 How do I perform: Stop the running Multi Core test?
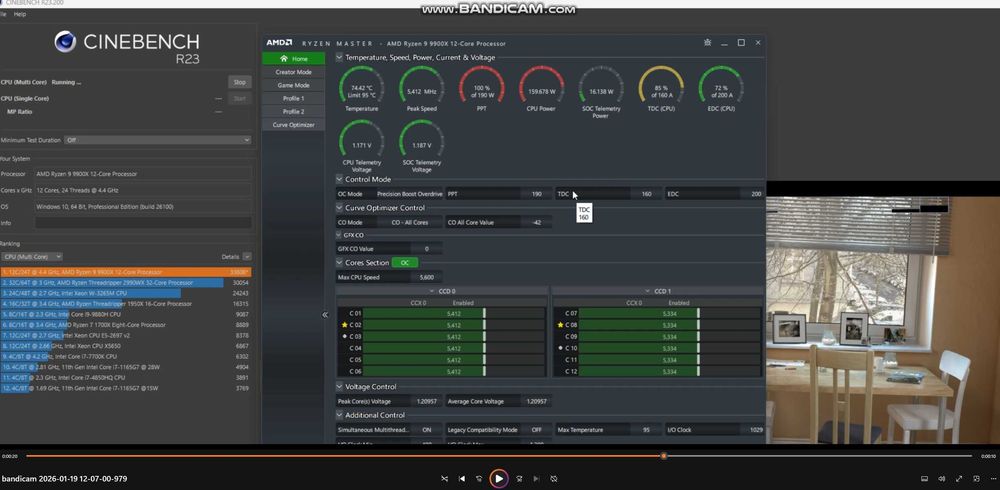[240, 82]
